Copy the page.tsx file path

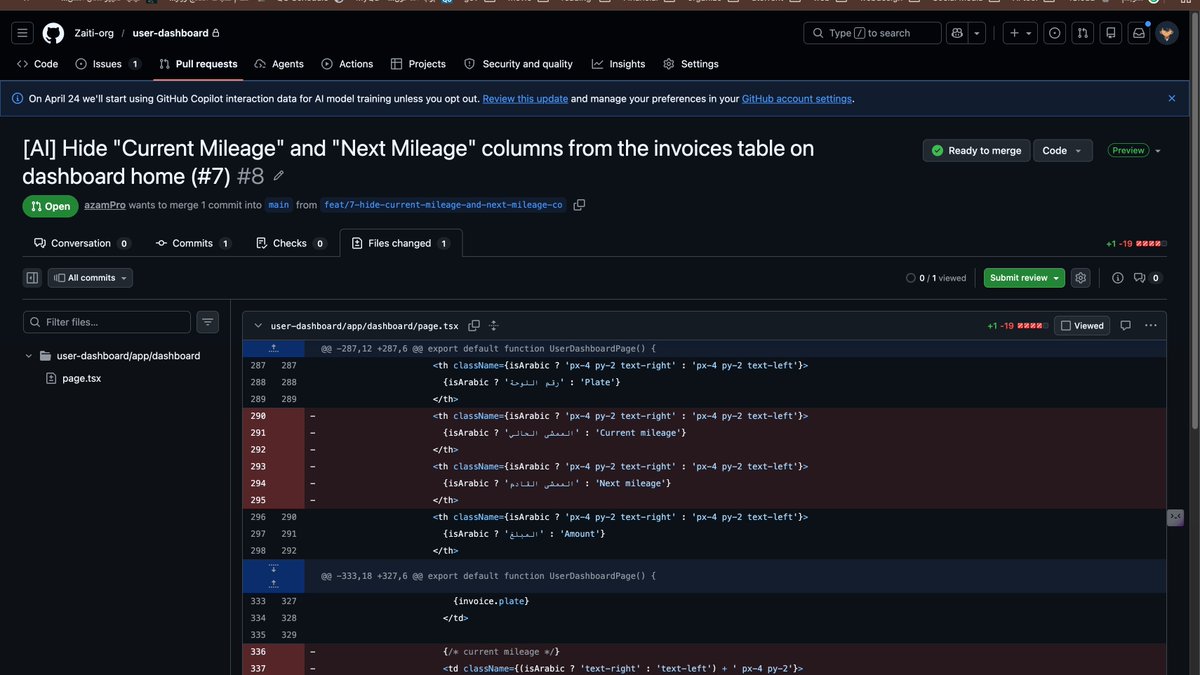[474, 326]
